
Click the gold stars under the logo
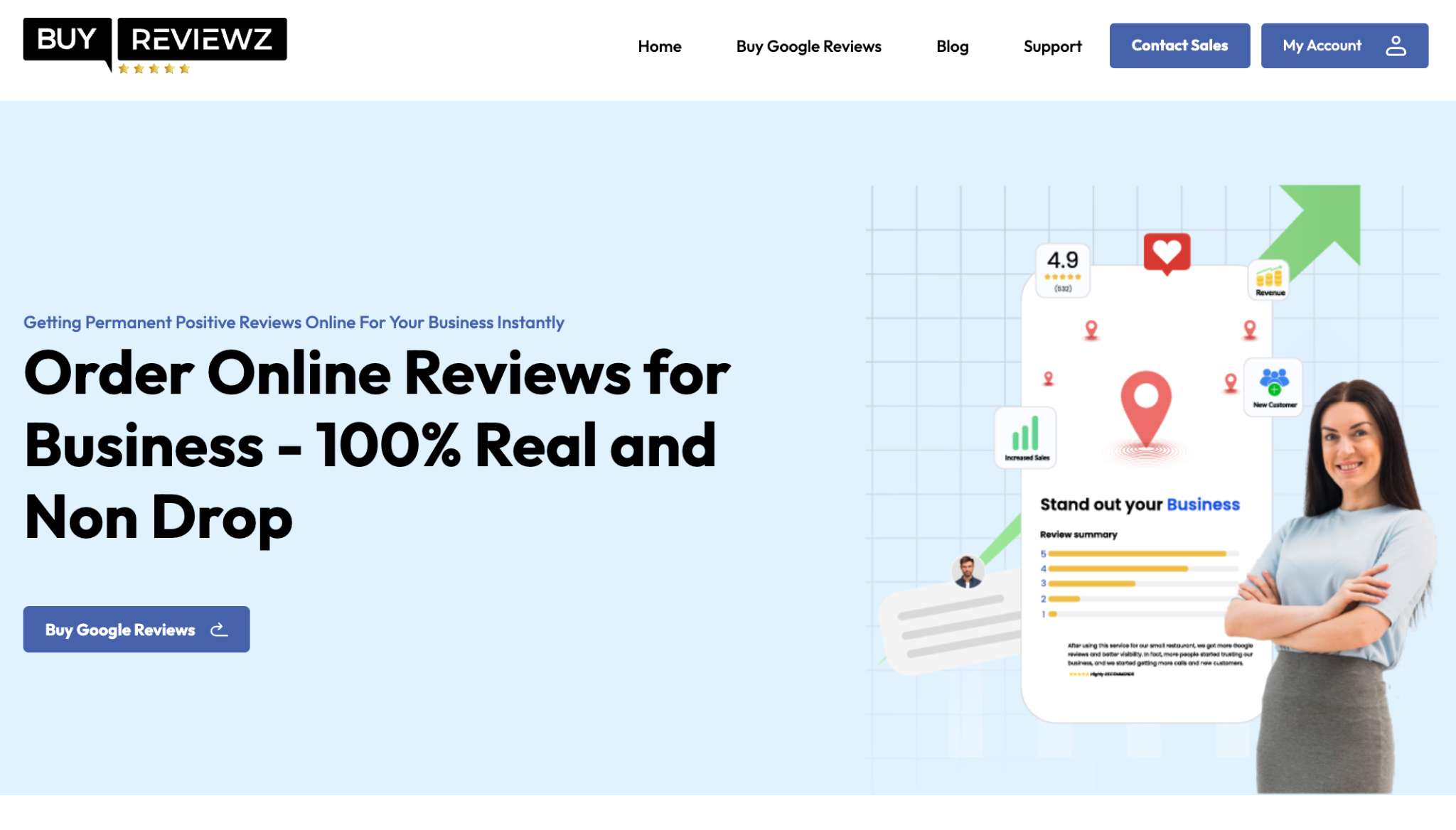pyautogui.click(x=154, y=69)
